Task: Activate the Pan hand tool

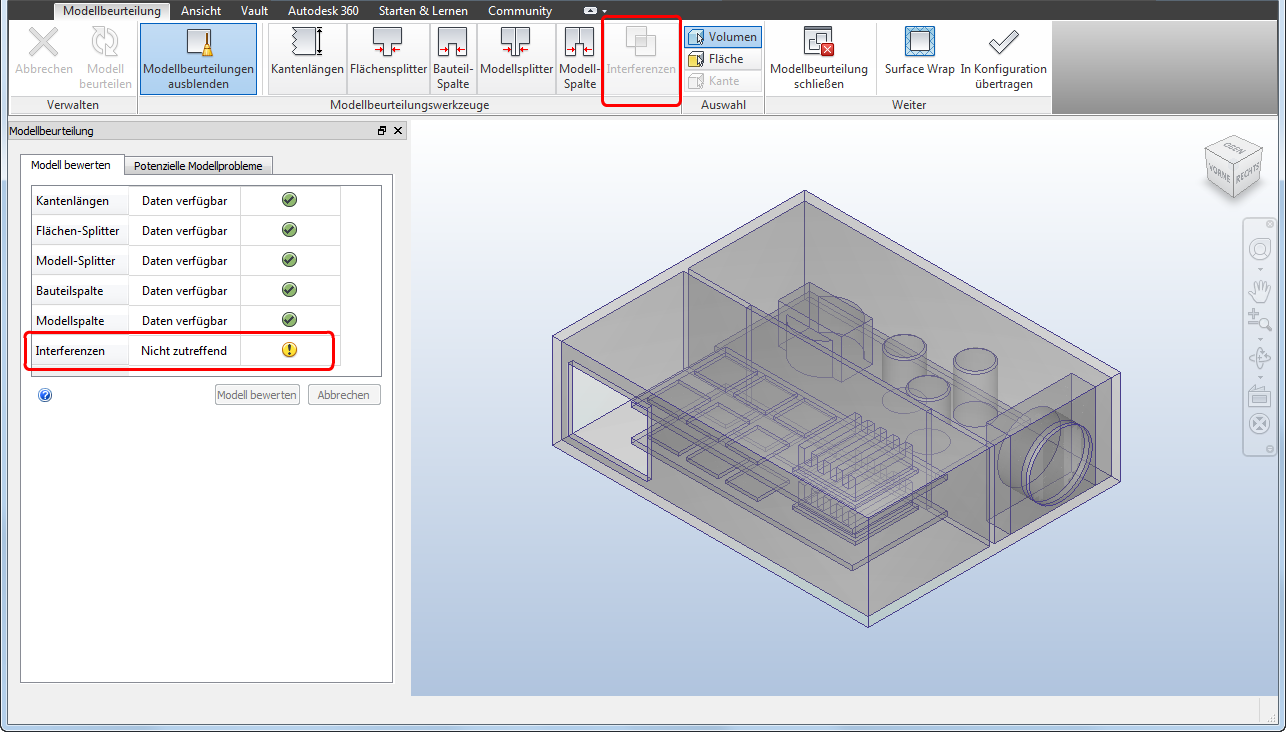Action: pyautogui.click(x=1260, y=291)
